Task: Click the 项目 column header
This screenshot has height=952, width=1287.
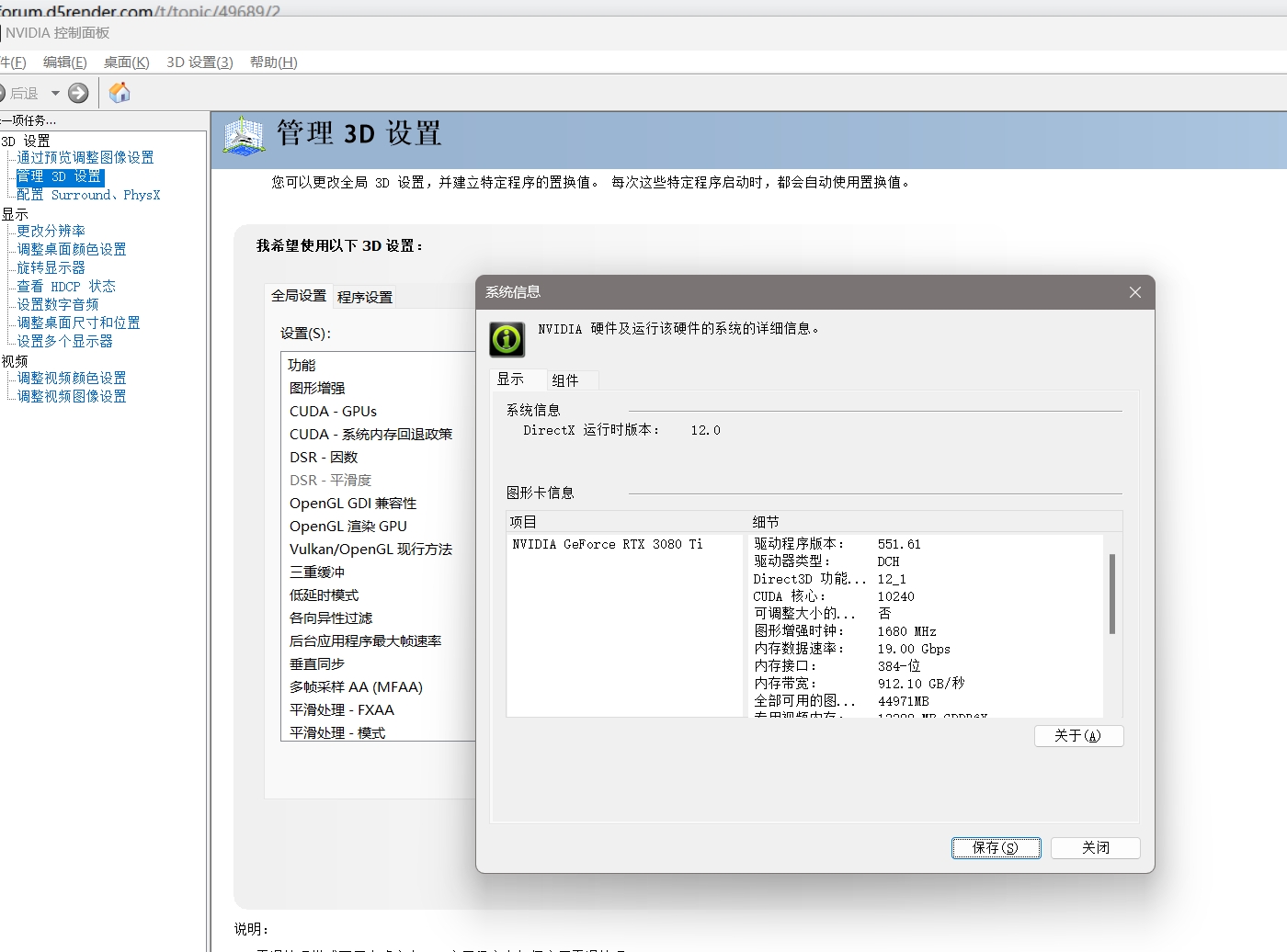Action: pyautogui.click(x=627, y=522)
